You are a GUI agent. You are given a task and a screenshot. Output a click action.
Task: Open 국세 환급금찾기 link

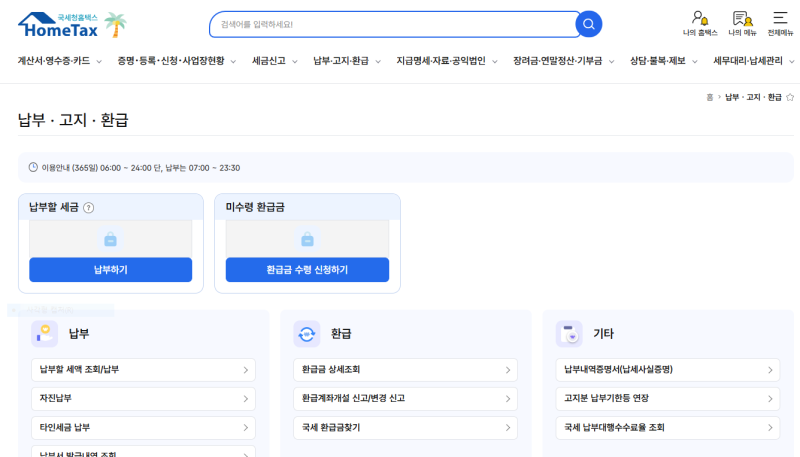[406, 427]
